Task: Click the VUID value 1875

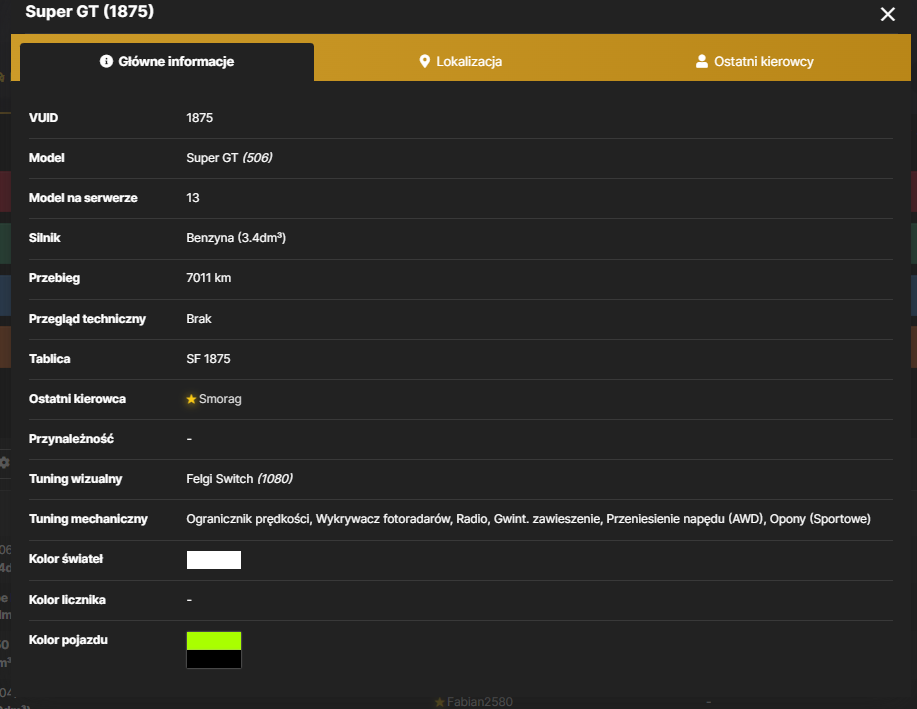Action: click(199, 118)
